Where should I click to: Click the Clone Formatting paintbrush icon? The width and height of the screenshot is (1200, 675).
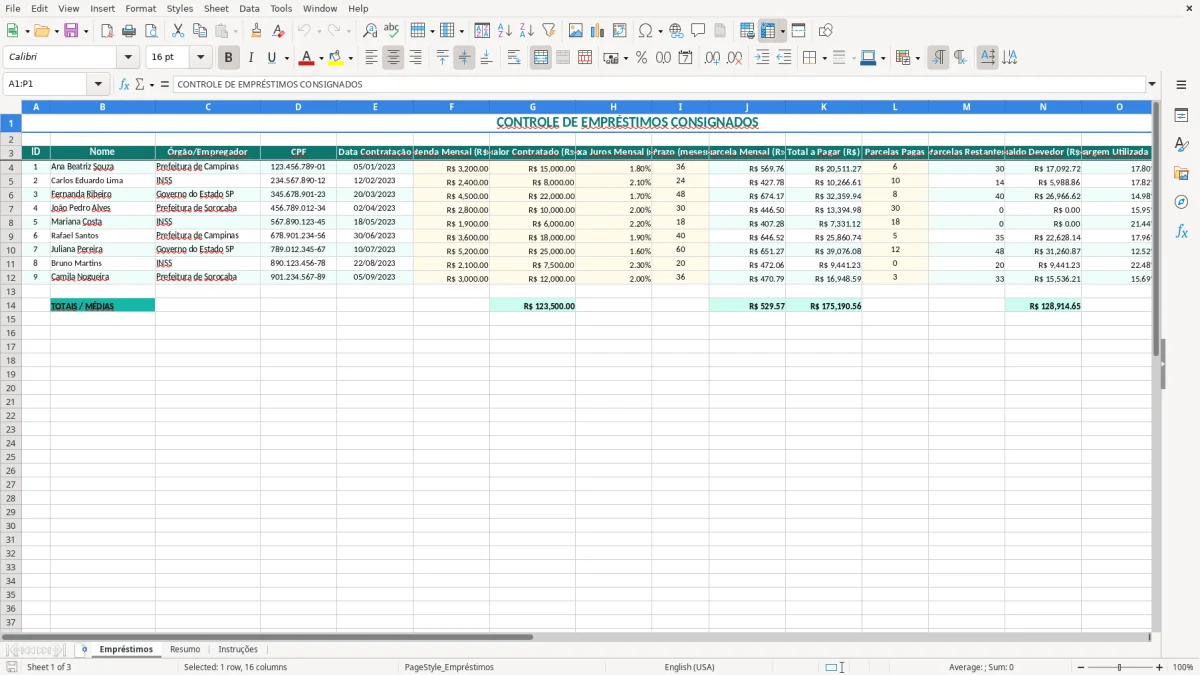point(256,31)
